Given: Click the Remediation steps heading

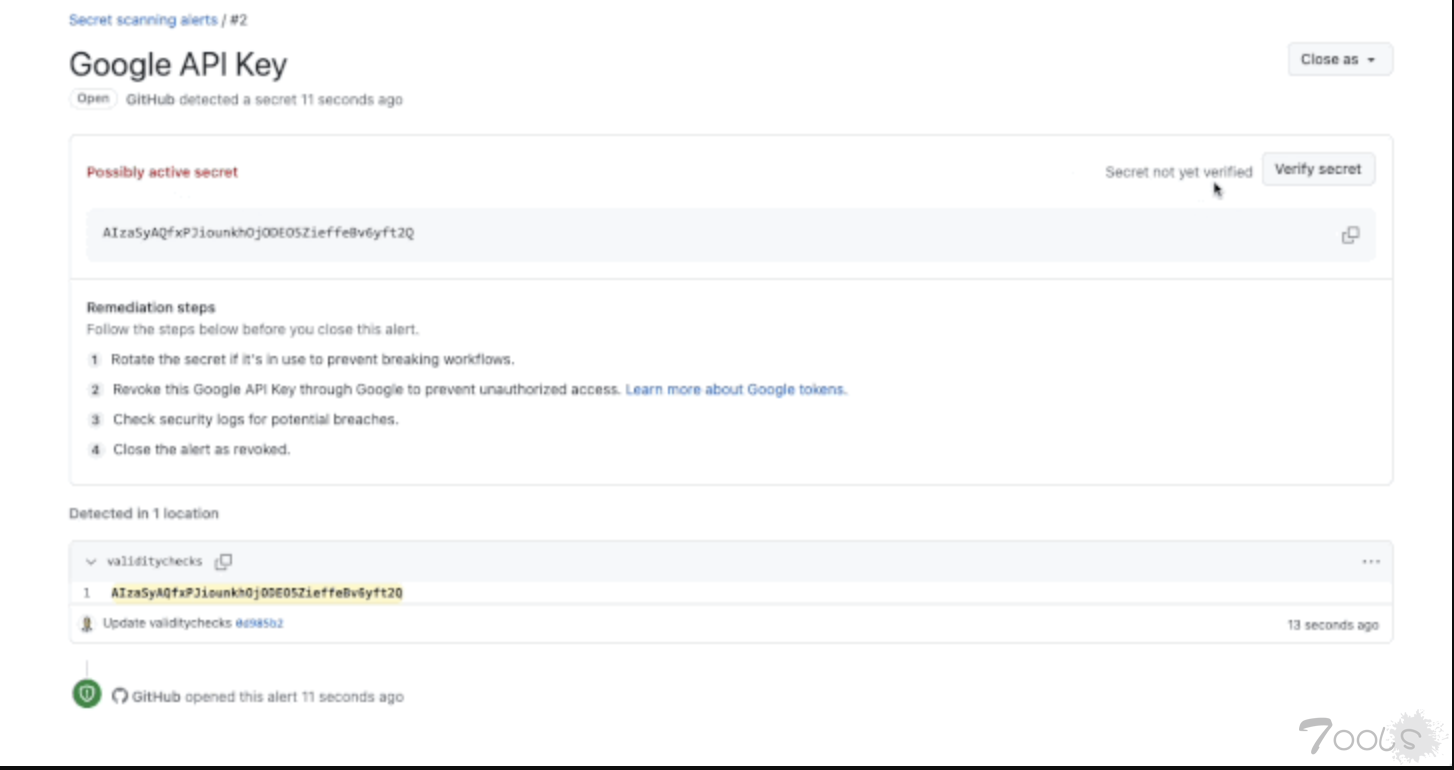Looking at the screenshot, I should coord(151,307).
